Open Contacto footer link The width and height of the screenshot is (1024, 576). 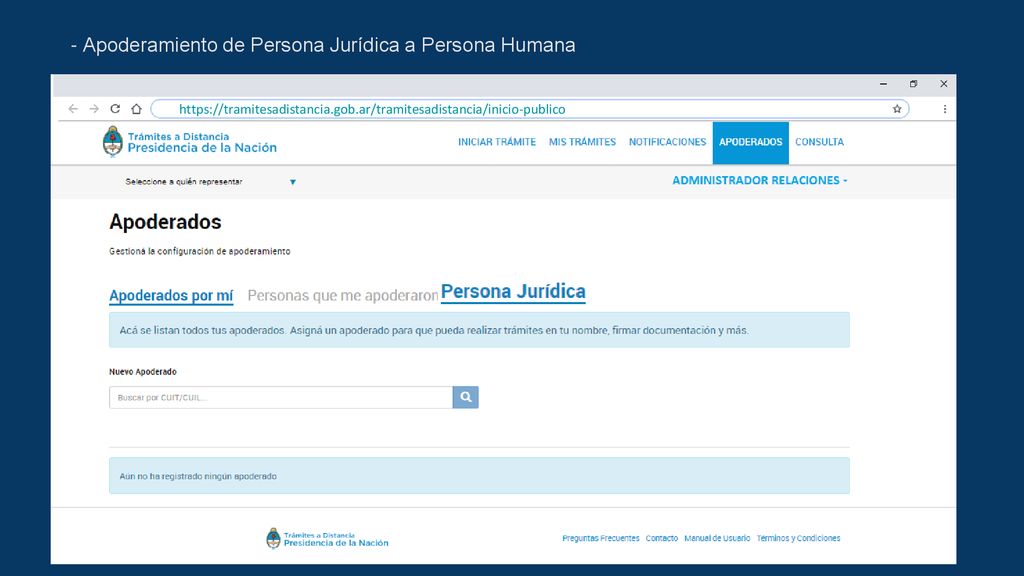click(662, 538)
